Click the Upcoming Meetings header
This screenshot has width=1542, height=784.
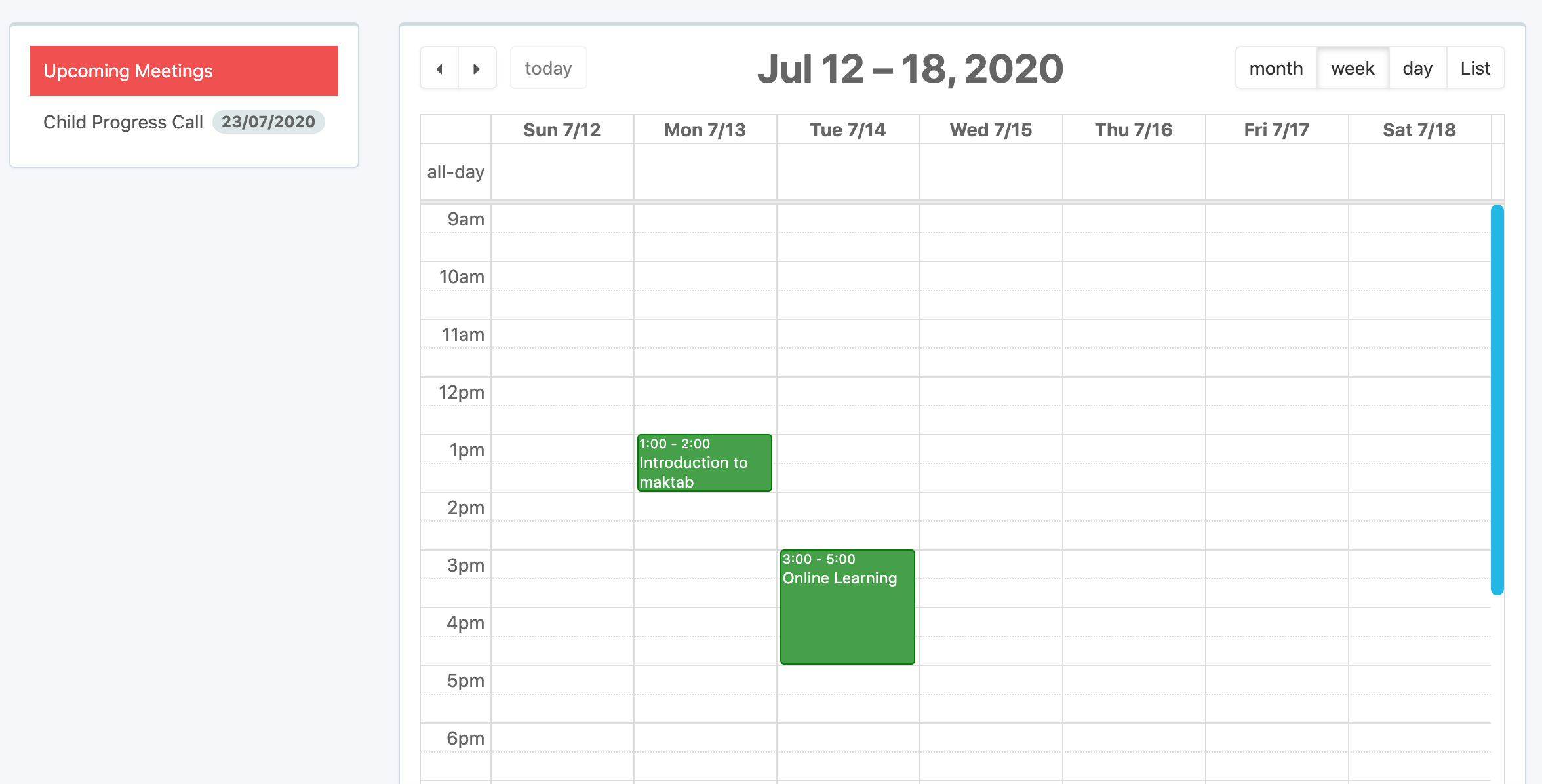tap(184, 71)
